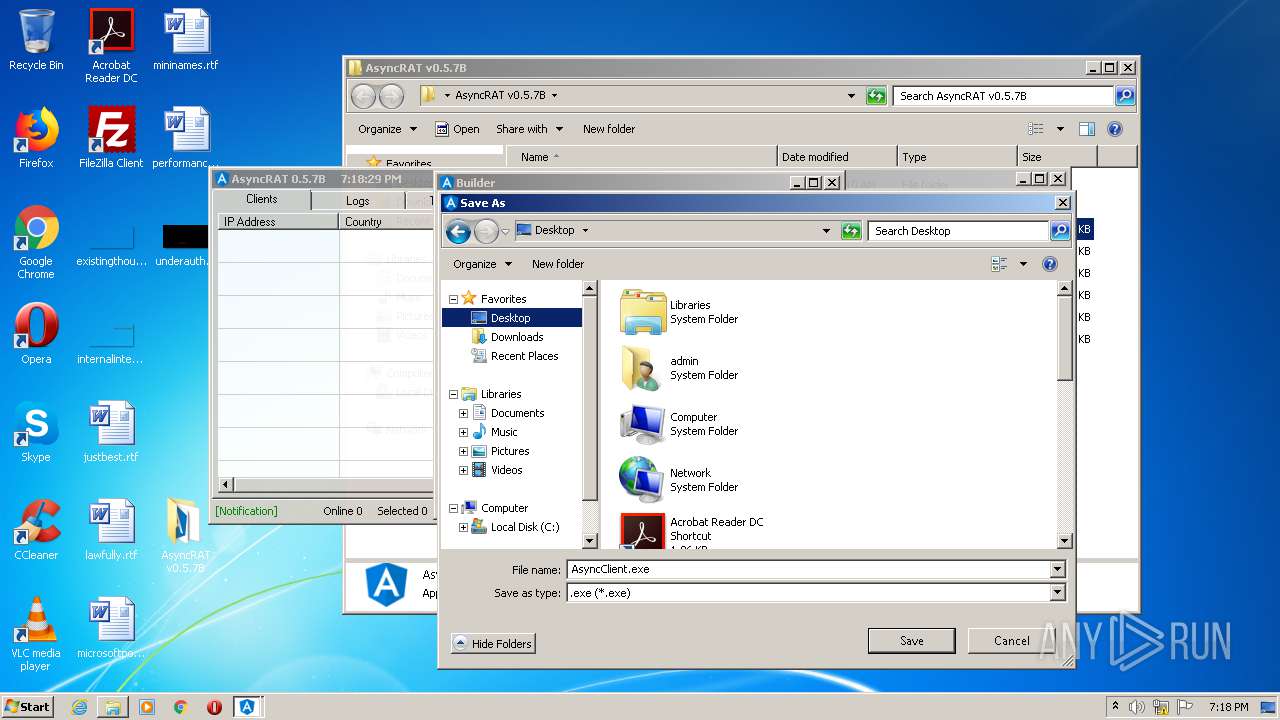Image resolution: width=1280 pixels, height=720 pixels.
Task: Open the Organize menu in Save As dialog
Action: click(x=482, y=264)
